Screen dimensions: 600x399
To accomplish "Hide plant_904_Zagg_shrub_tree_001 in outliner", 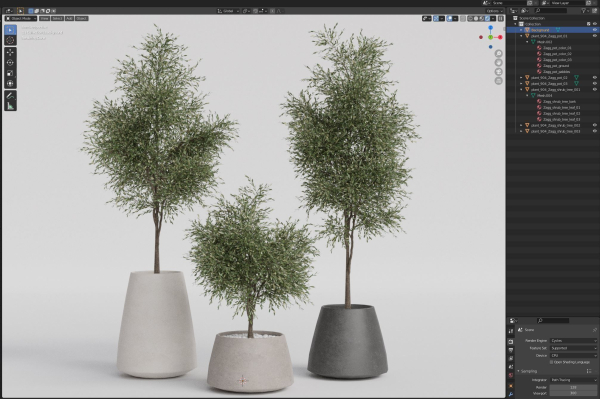I will pos(595,90).
